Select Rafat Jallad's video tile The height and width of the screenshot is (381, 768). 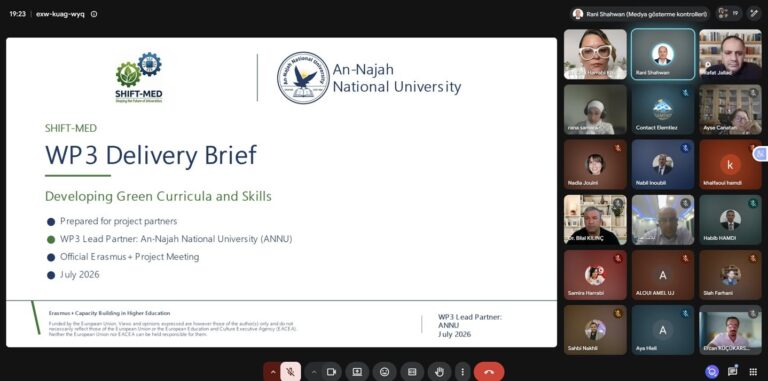730,54
